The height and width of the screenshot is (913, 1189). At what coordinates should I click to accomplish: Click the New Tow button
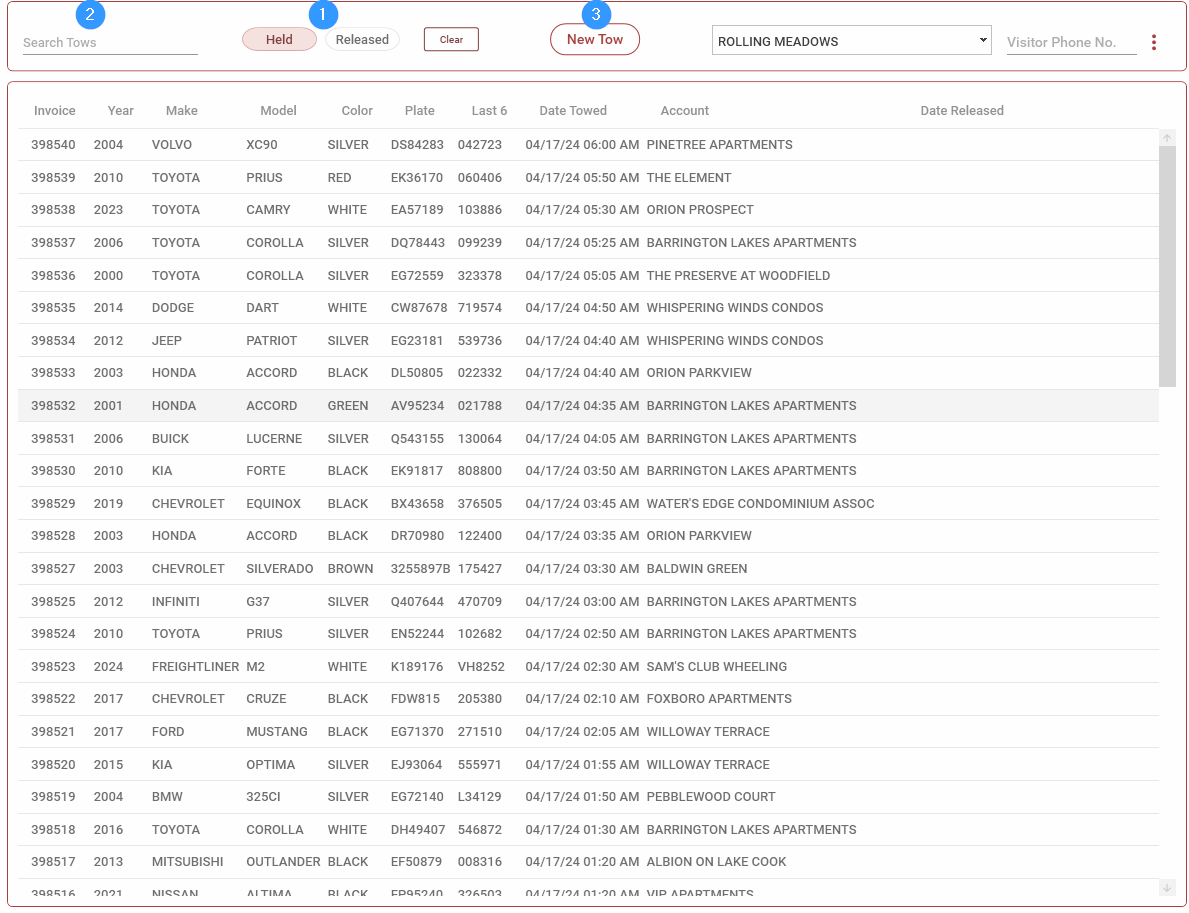pos(595,40)
